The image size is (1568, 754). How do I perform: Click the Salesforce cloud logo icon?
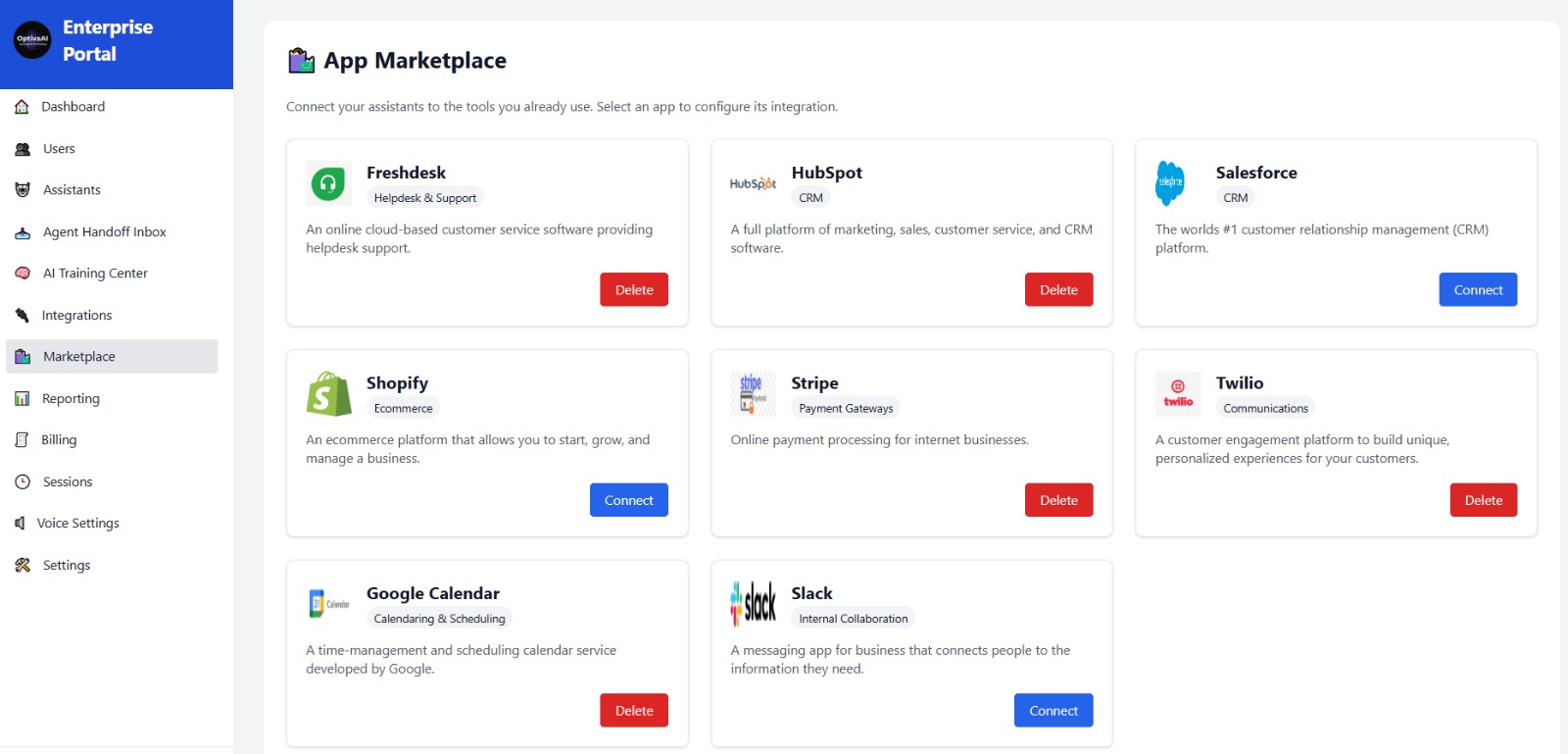click(1170, 183)
